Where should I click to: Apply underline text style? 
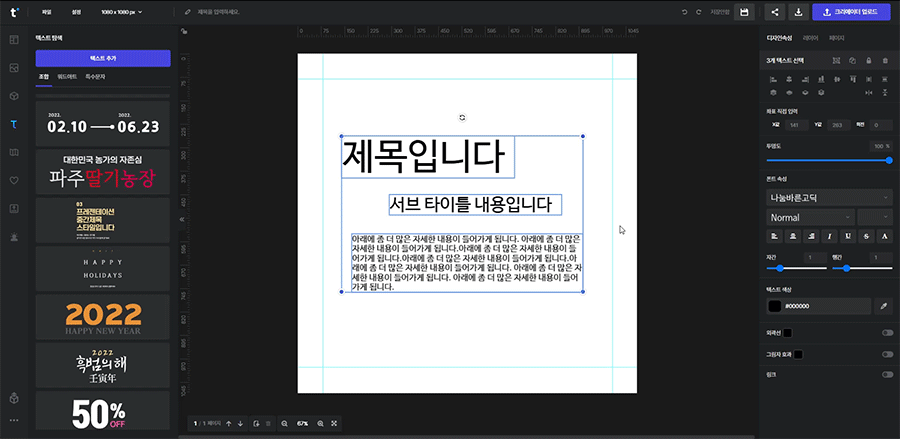coord(848,236)
